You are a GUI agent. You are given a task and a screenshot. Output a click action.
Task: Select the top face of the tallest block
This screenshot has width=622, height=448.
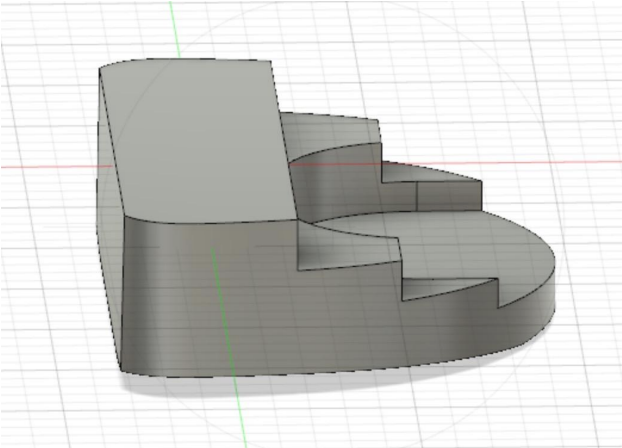coord(200,140)
